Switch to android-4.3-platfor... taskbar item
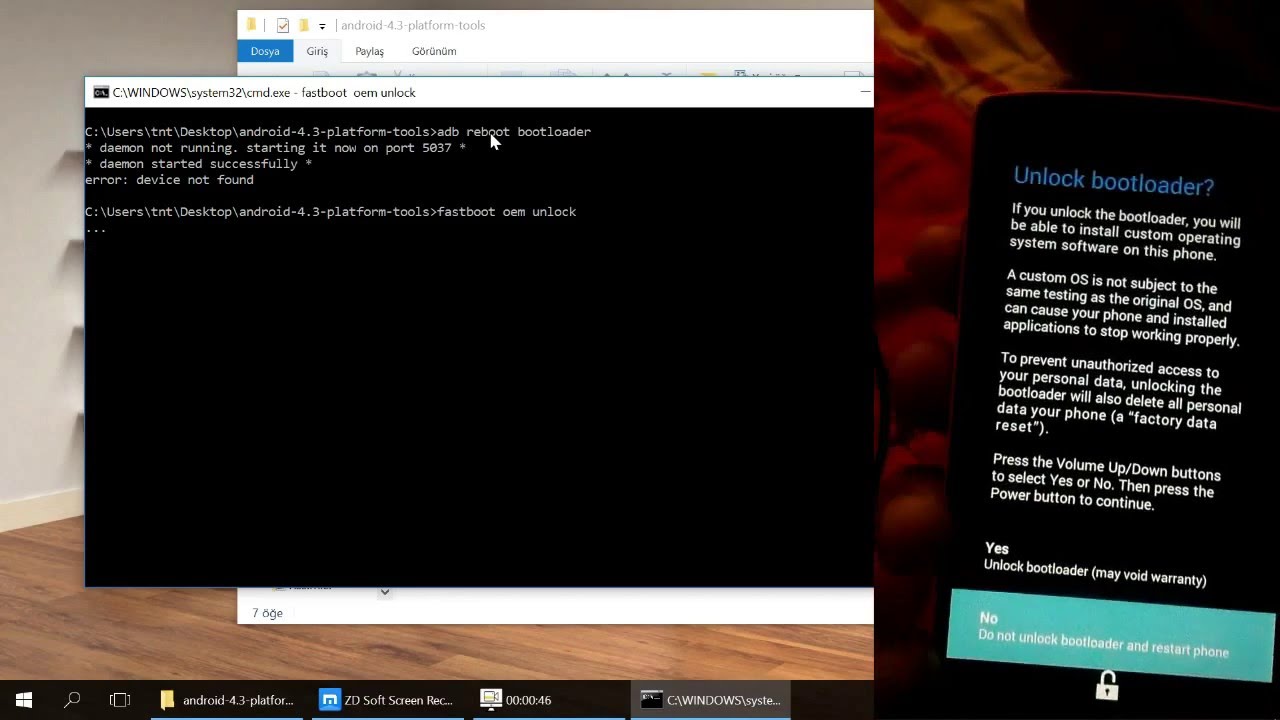Viewport: 1280px width, 720px height. coord(229,700)
